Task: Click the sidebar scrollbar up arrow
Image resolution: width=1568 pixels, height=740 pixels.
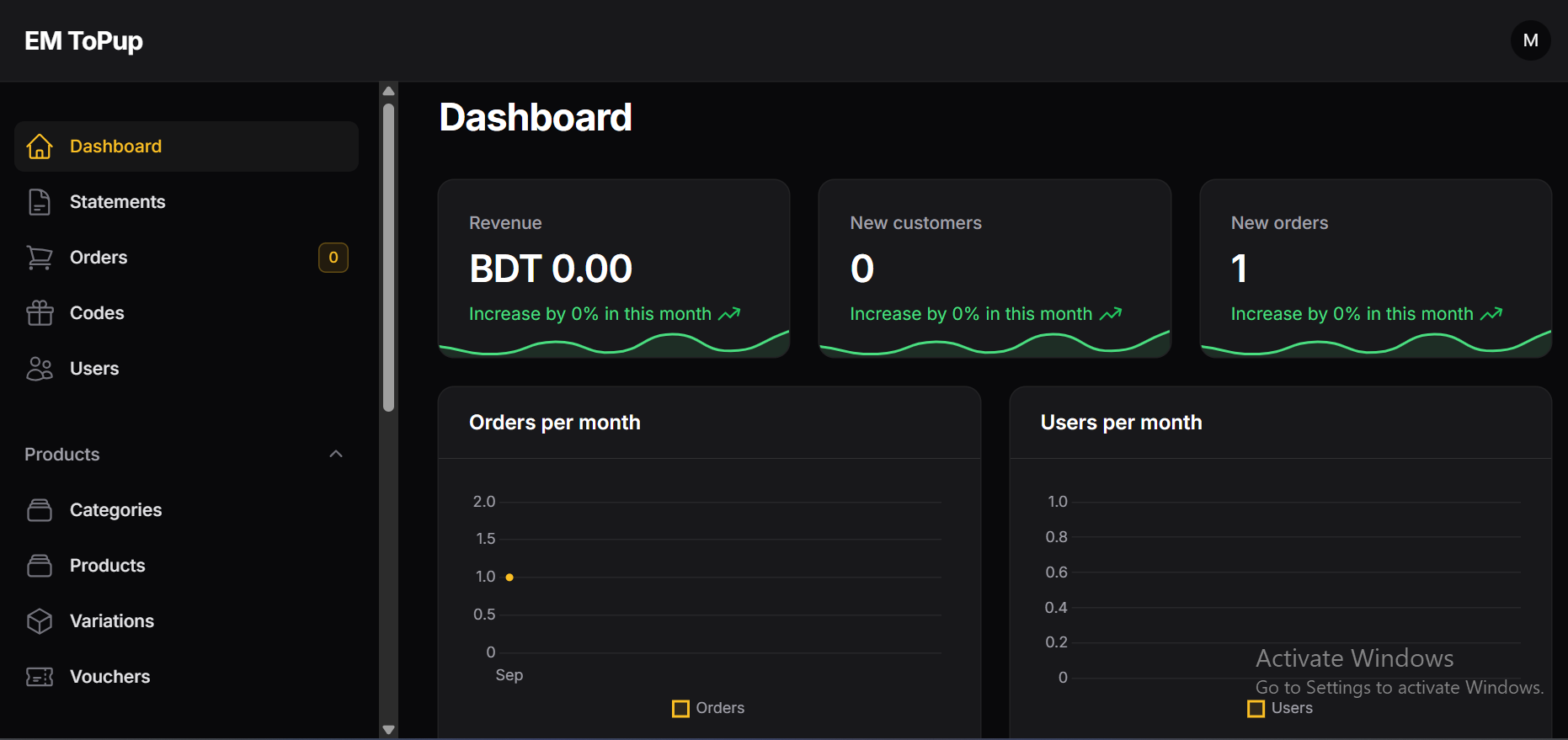Action: point(388,91)
